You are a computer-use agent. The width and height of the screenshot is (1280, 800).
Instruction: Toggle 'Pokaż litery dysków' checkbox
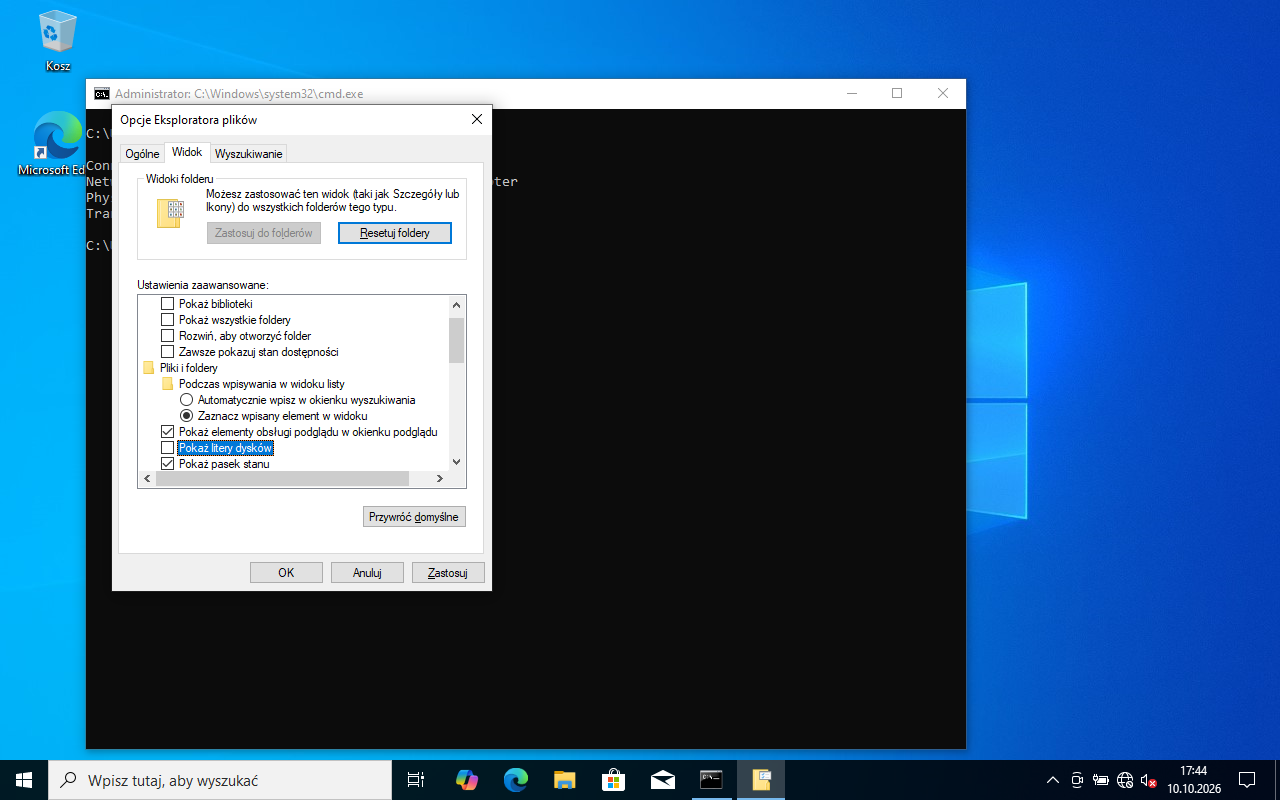pyautogui.click(x=168, y=448)
